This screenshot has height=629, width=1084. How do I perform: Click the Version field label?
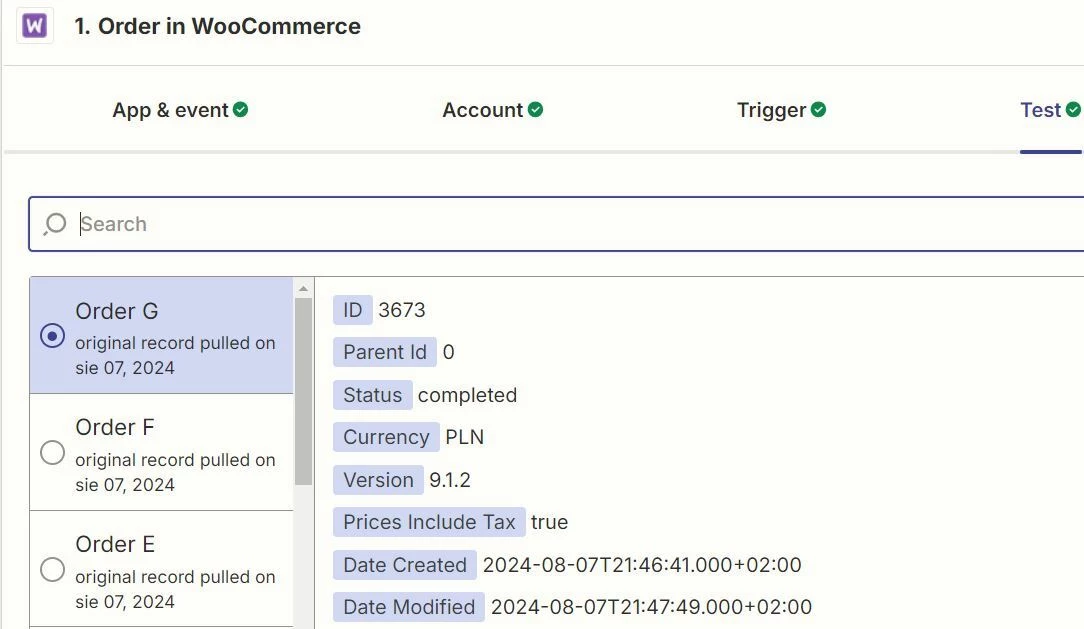(378, 480)
